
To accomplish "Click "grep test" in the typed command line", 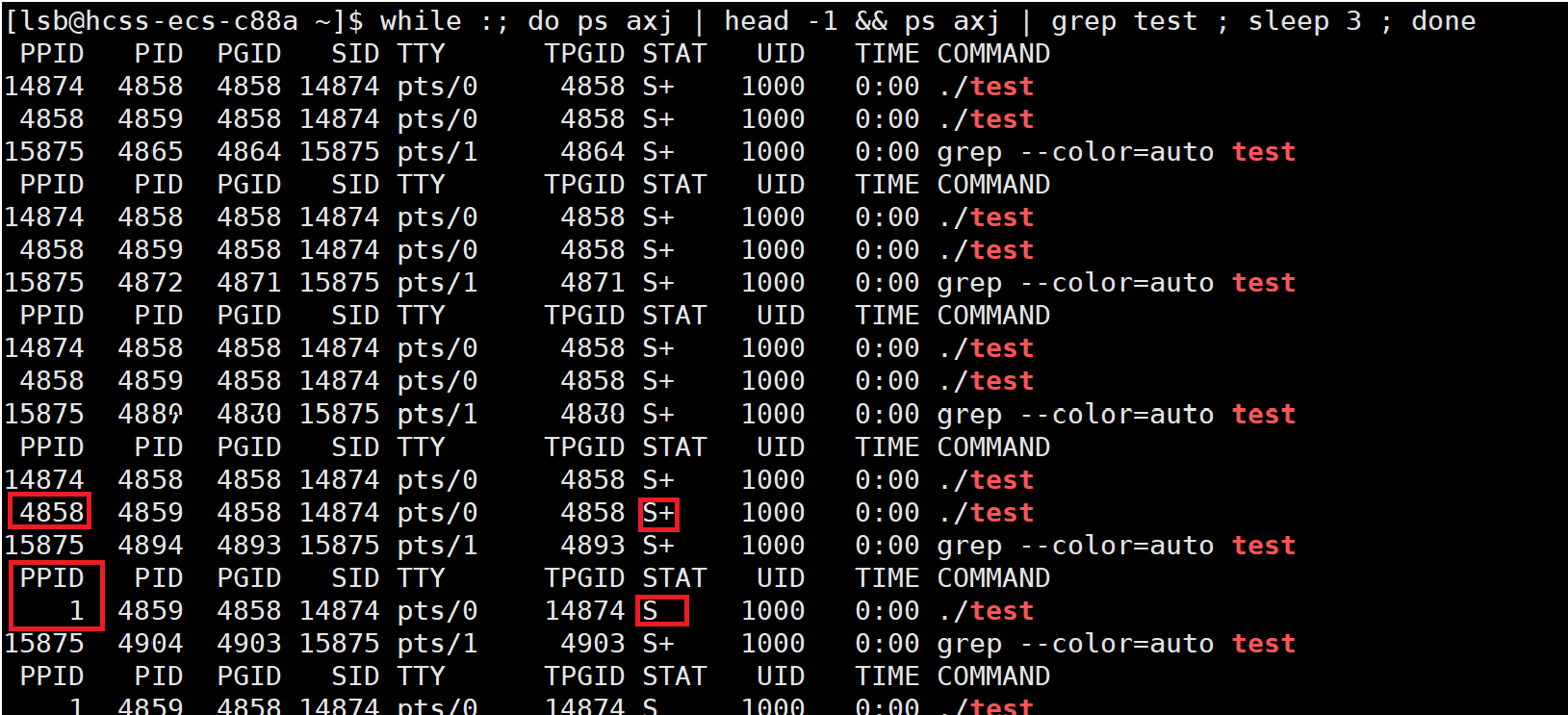I will [1124, 21].
